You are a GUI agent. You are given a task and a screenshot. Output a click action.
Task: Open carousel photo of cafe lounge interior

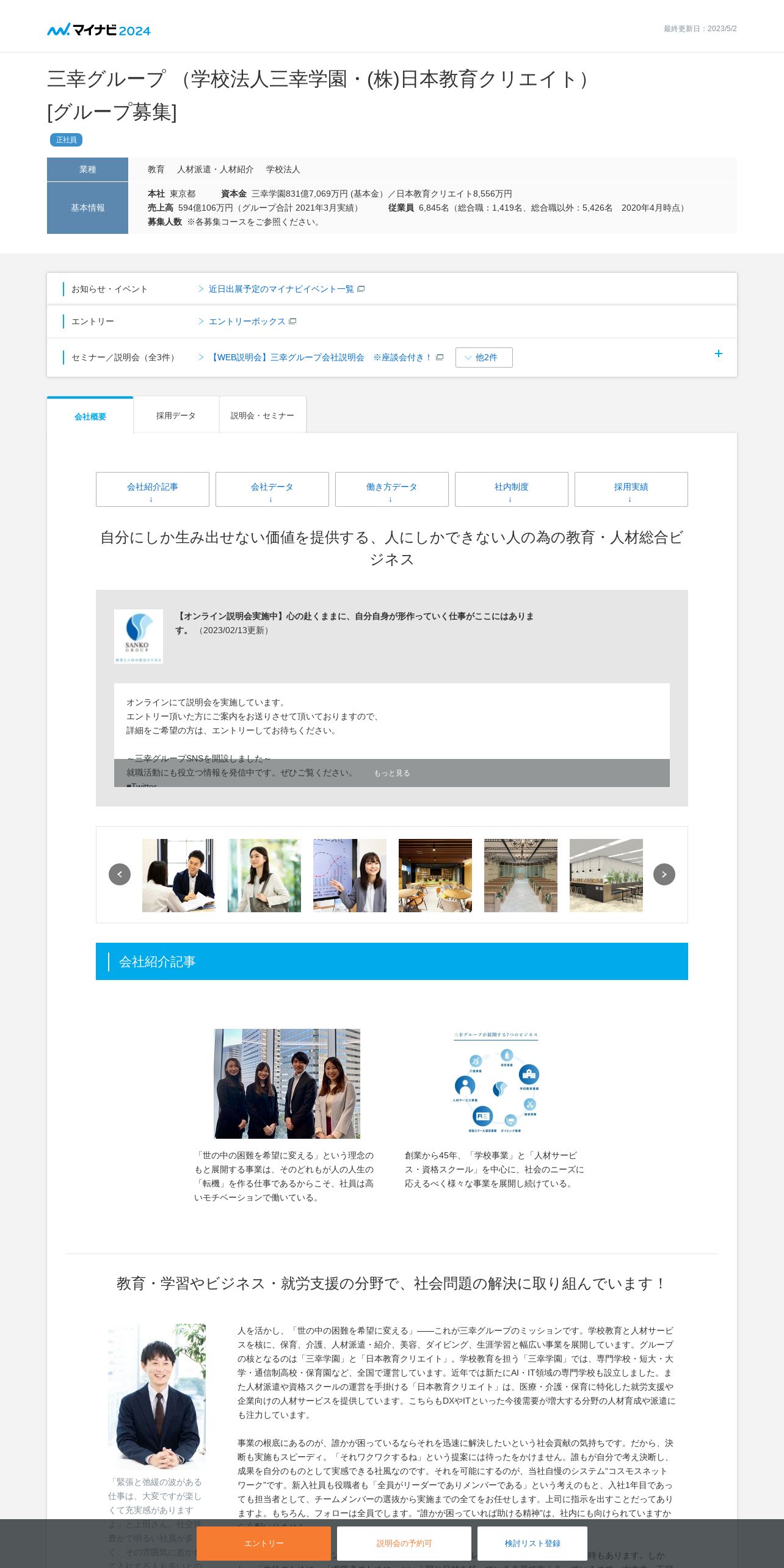(x=435, y=876)
